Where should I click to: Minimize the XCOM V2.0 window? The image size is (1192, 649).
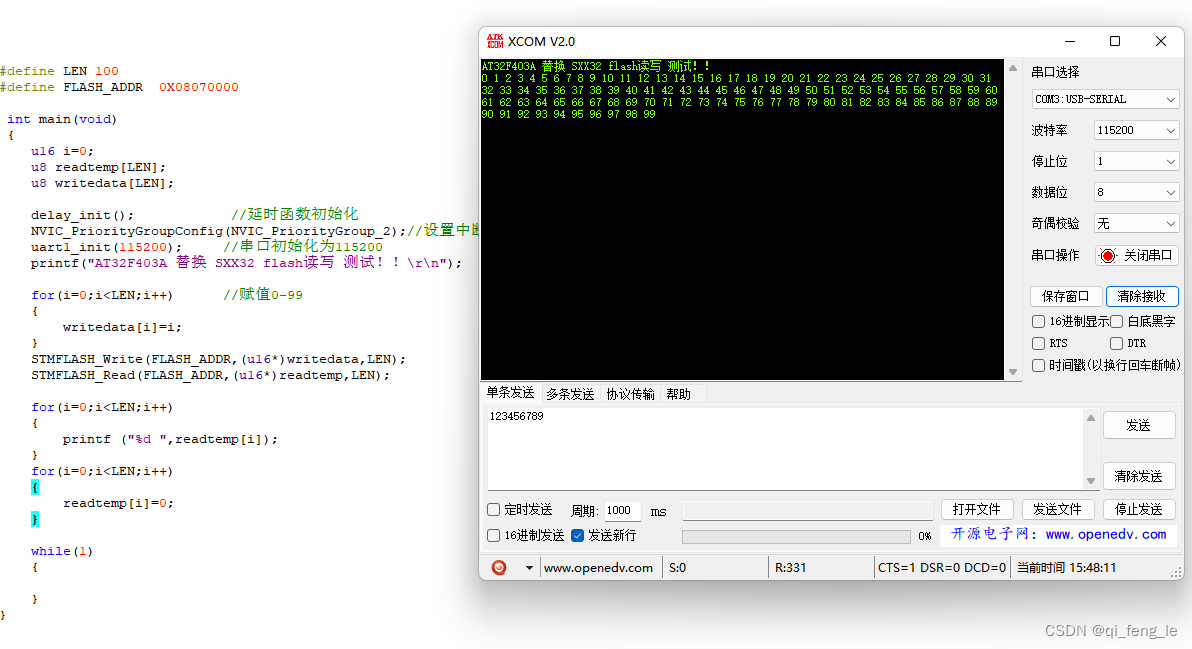pyautogui.click(x=1070, y=41)
